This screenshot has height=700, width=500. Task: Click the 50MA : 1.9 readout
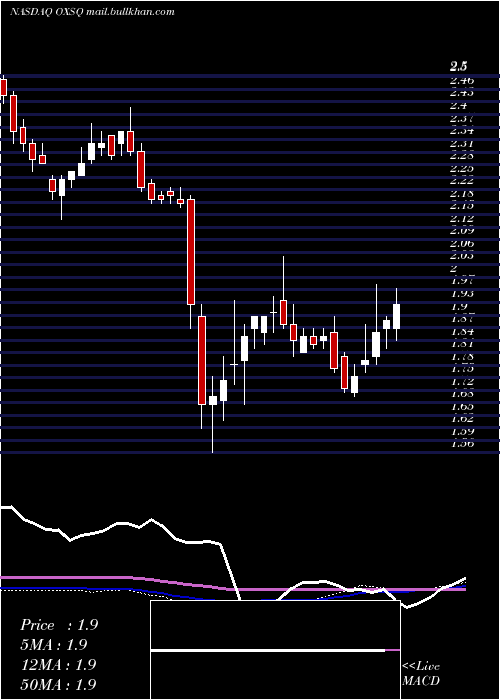(58, 684)
